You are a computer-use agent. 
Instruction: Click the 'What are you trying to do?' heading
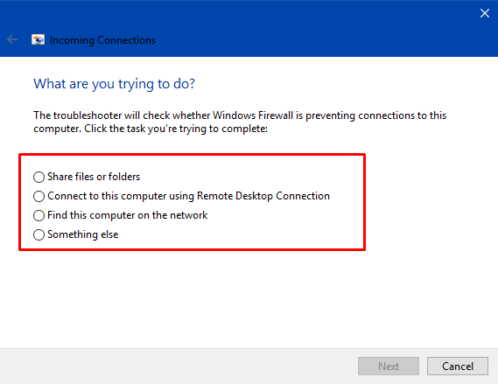point(114,84)
